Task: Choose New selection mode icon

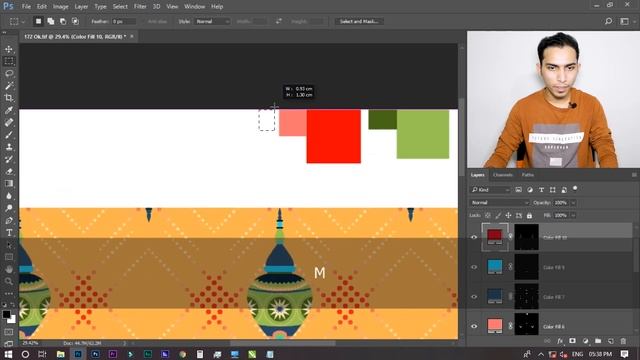Action: tap(38, 21)
